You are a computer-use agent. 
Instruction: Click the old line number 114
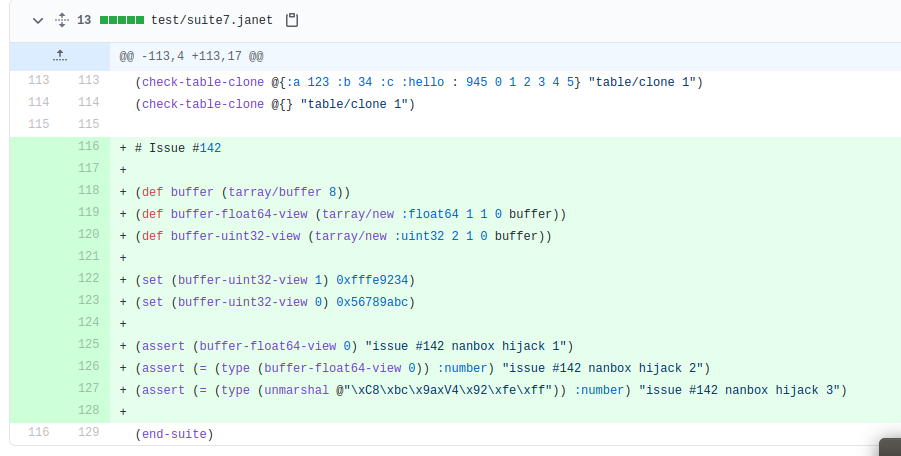tap(38, 102)
